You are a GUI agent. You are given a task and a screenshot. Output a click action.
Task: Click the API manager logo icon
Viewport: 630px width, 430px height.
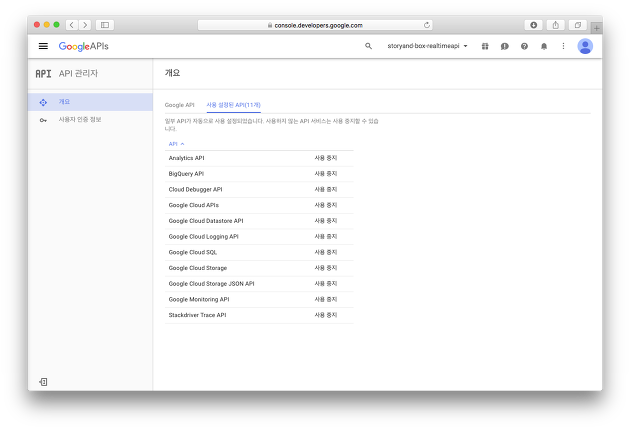(x=43, y=74)
